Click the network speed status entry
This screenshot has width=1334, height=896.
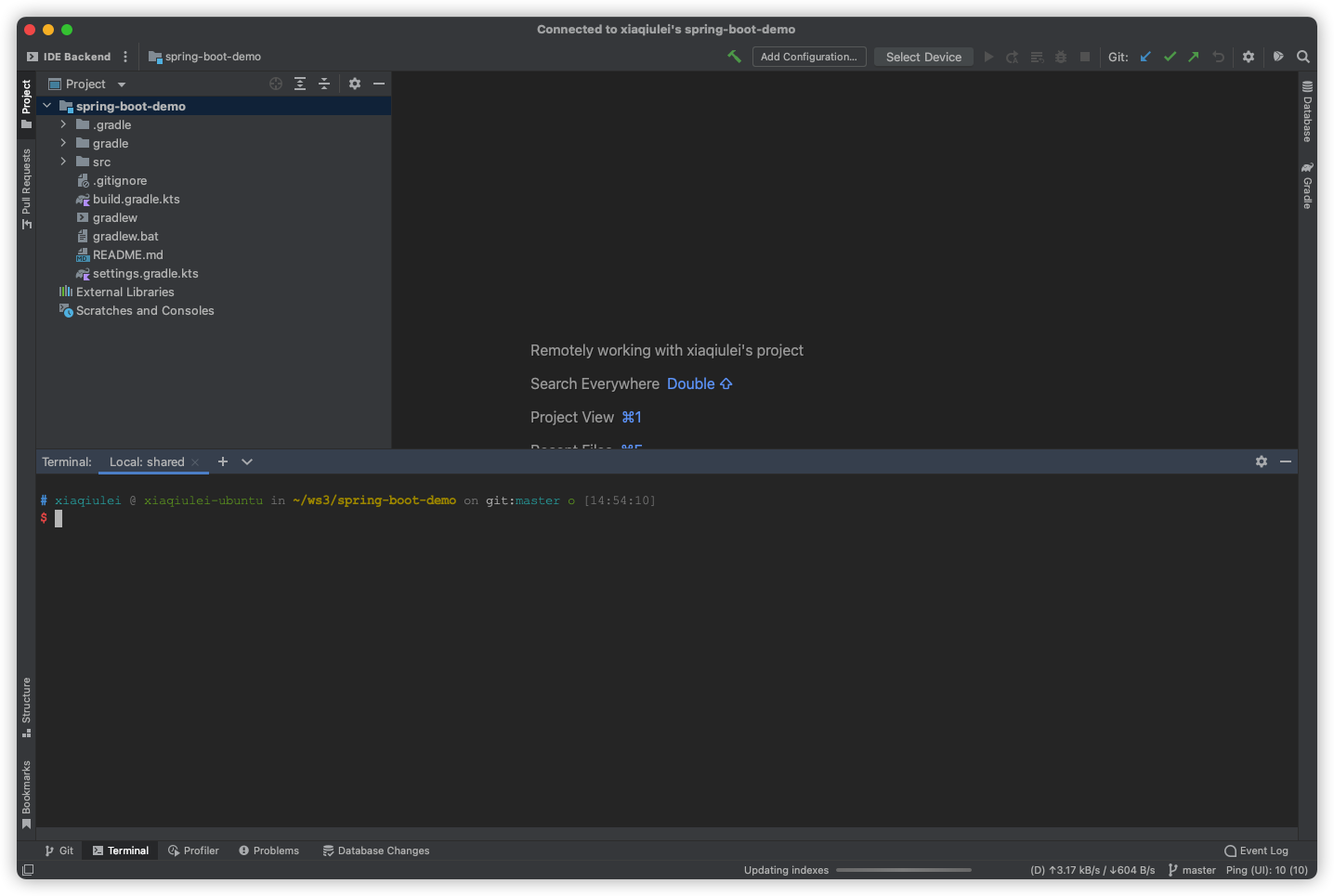1092,870
